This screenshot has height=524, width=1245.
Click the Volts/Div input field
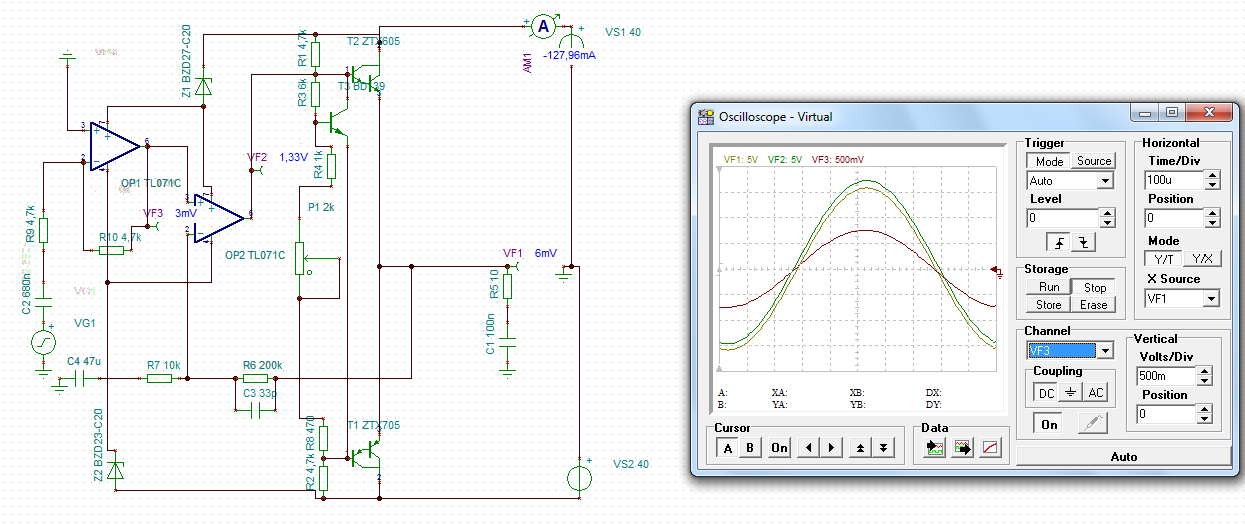1165,377
